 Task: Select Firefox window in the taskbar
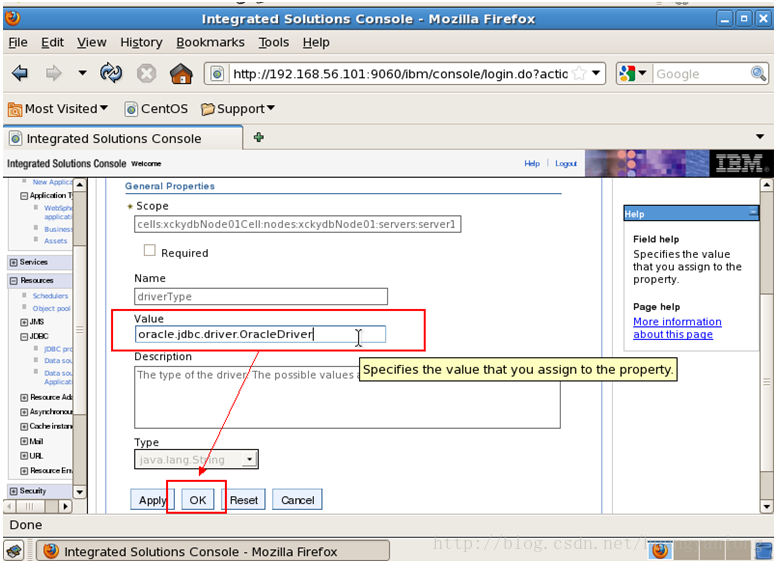(213, 551)
